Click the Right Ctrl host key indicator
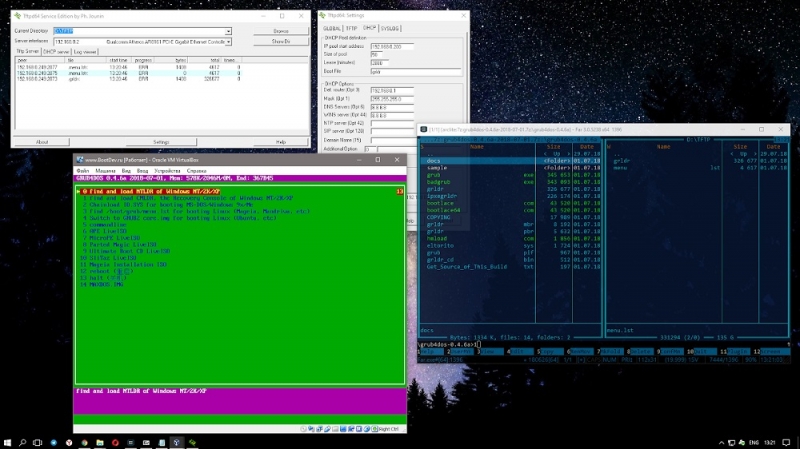800x449 pixels. (389, 429)
